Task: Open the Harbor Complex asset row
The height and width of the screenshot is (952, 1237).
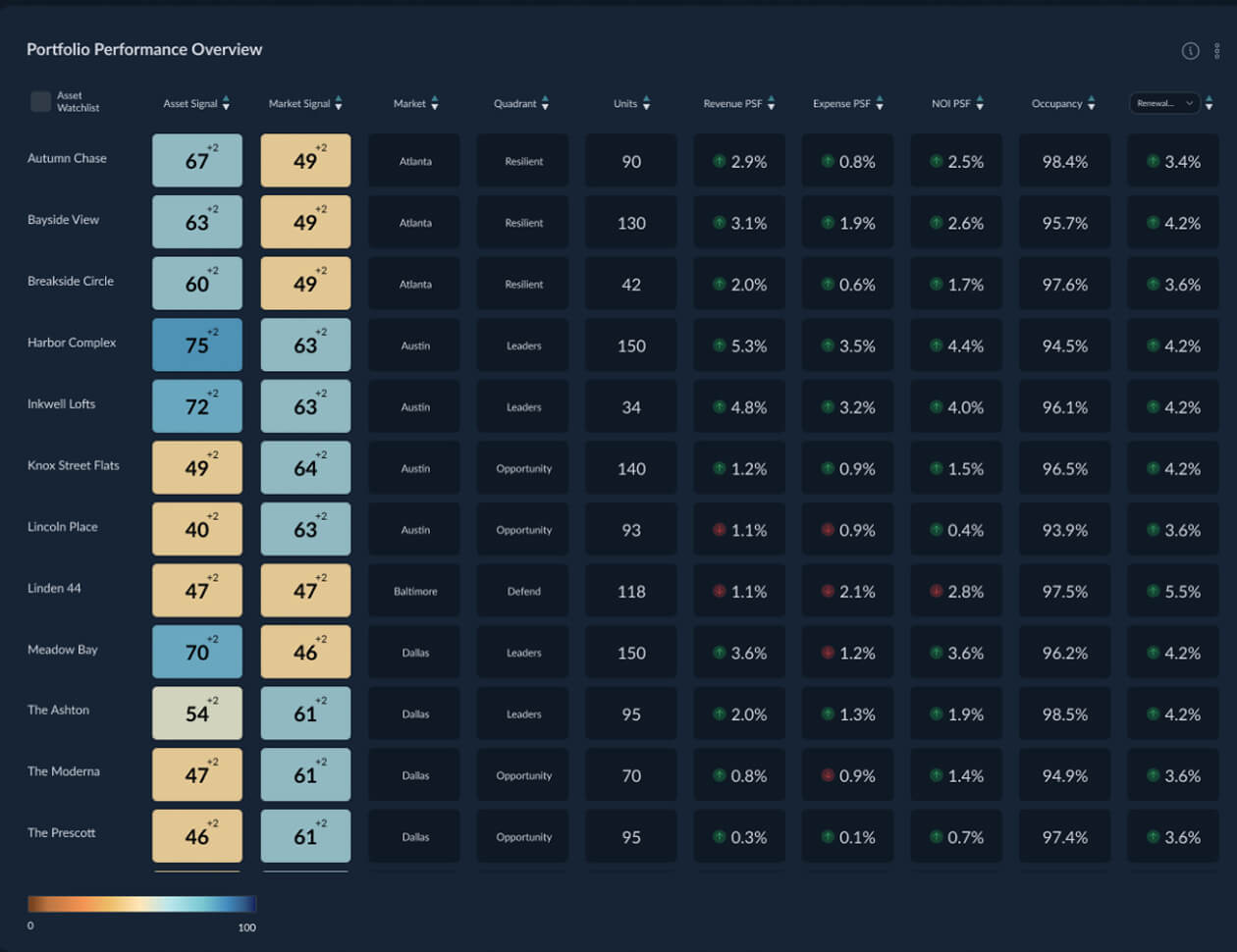Action: [x=72, y=343]
